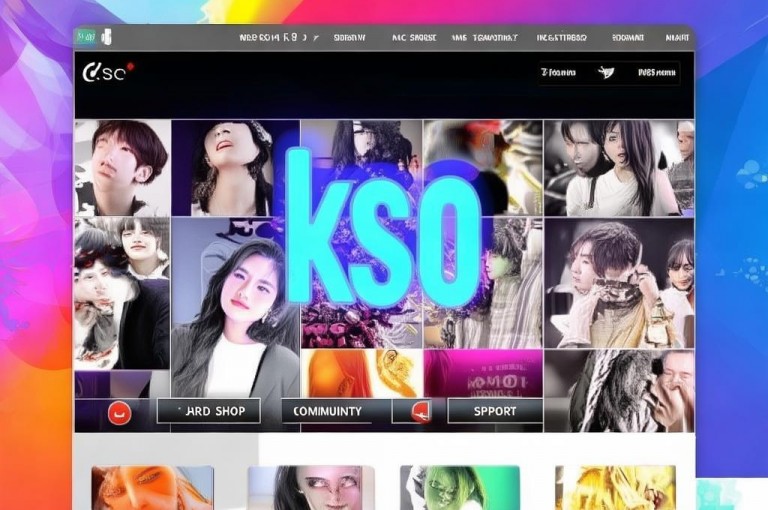Screen dimensions: 768x510
Task: Click the white bird icon in header box
Action: click(x=606, y=73)
